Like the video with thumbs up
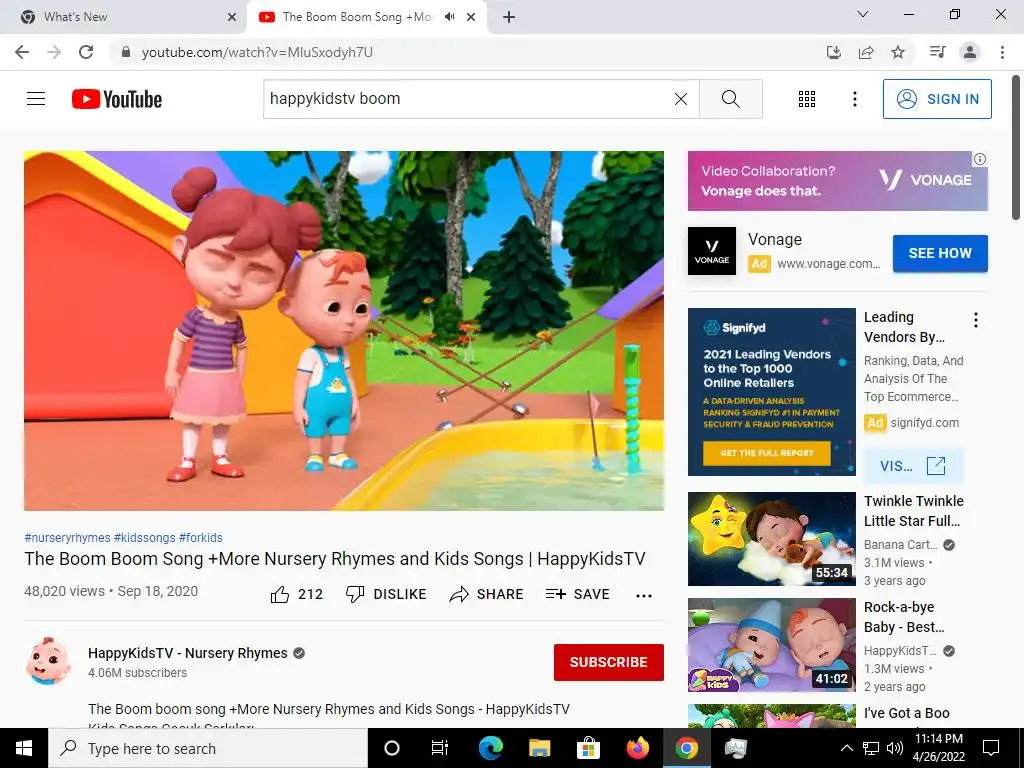This screenshot has height=768, width=1024. (x=296, y=594)
